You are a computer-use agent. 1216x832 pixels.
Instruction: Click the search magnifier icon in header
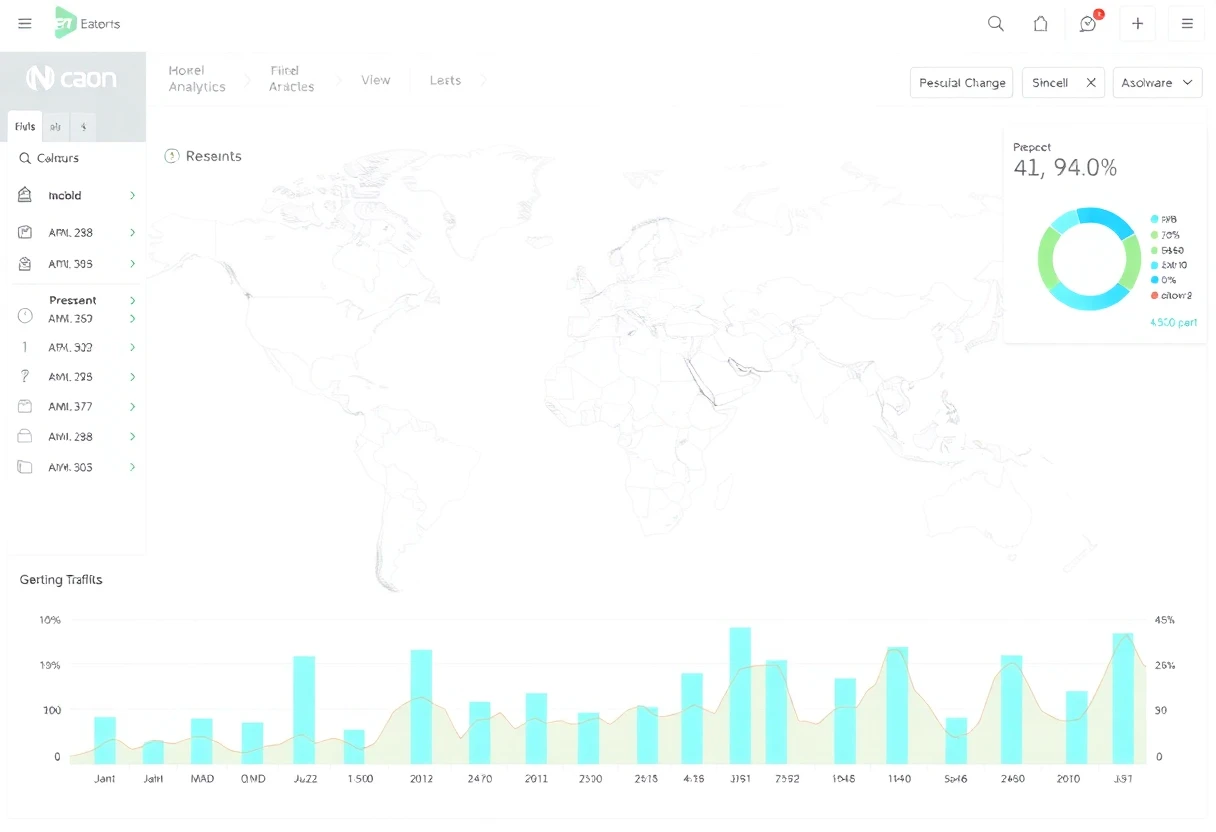tap(995, 23)
